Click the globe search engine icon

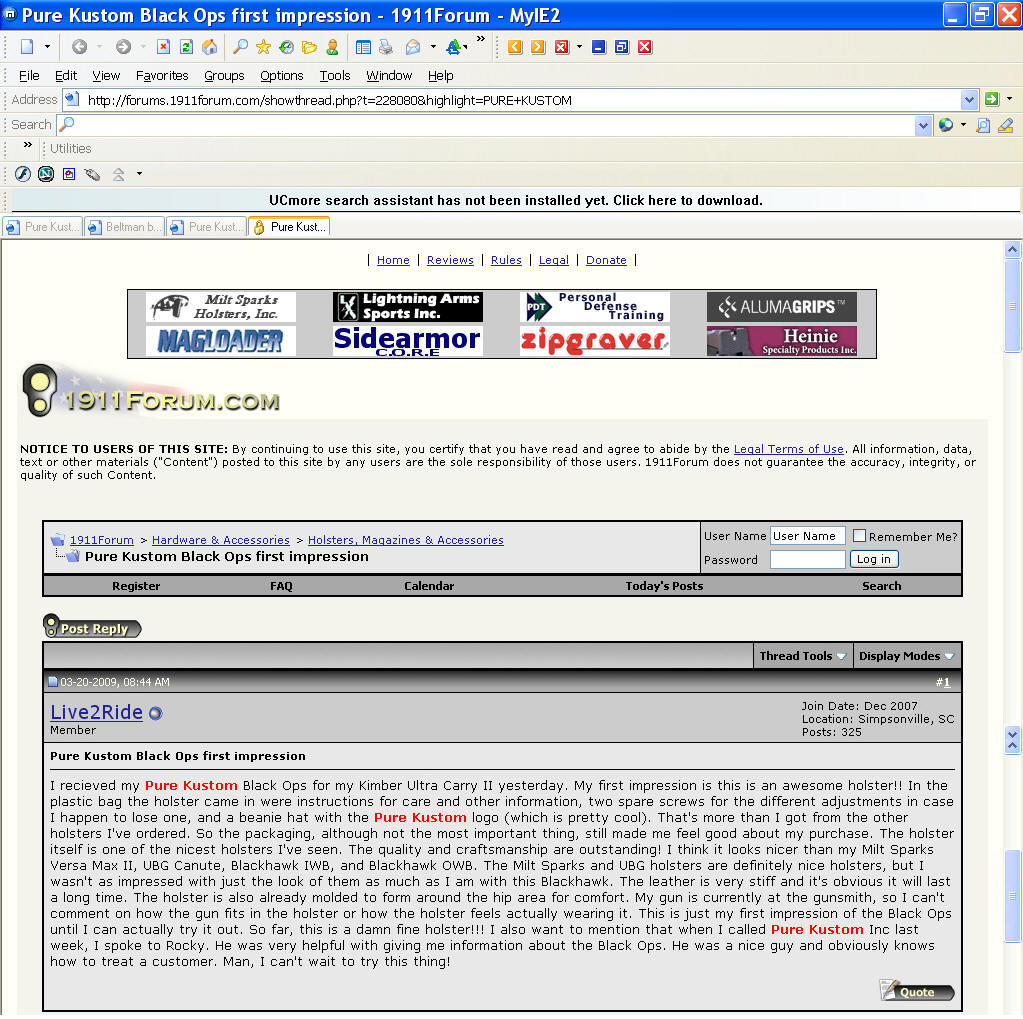point(946,125)
